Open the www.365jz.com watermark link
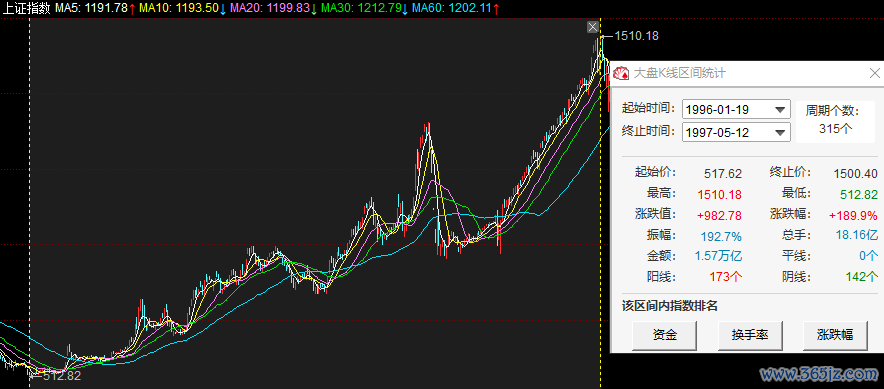 [x=819, y=373]
